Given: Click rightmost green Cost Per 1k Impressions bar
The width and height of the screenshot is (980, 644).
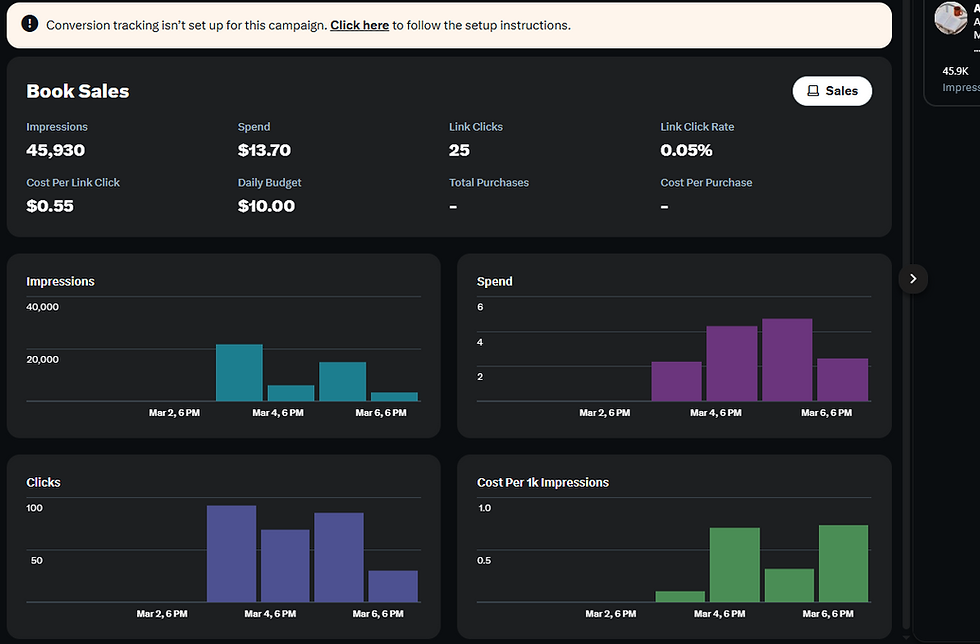Looking at the screenshot, I should point(843,564).
